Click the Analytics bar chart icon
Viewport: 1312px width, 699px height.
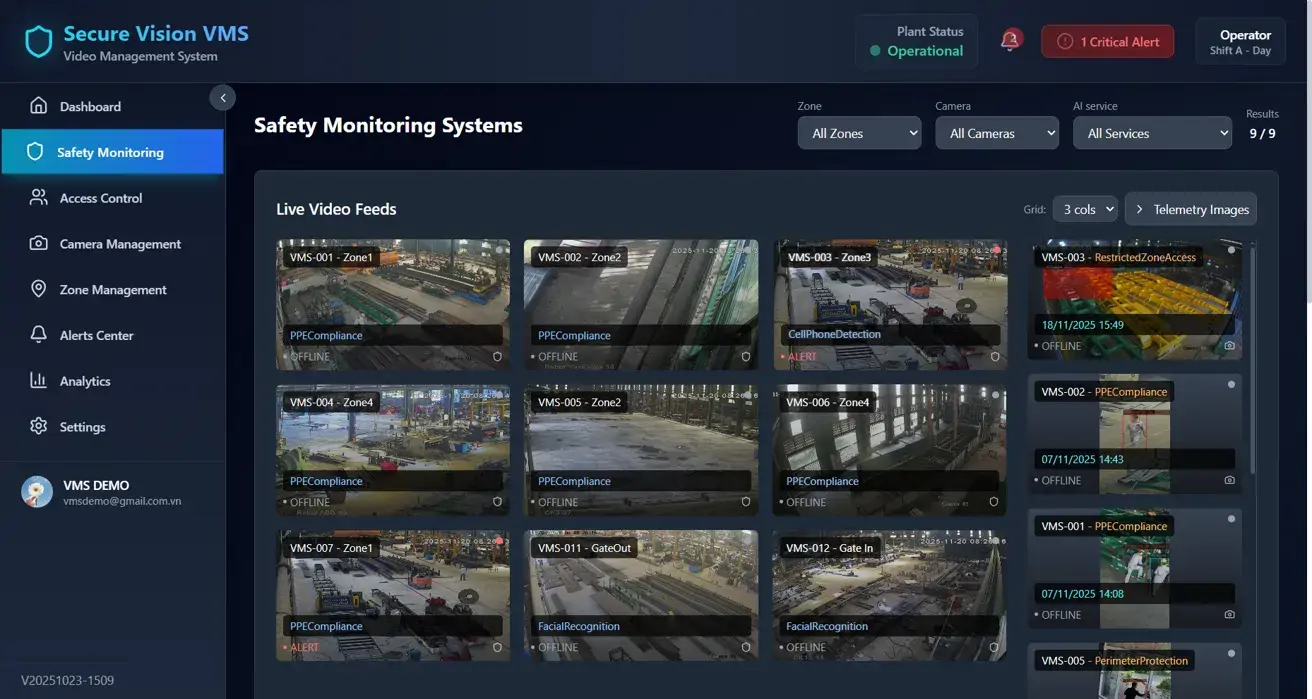click(x=39, y=380)
